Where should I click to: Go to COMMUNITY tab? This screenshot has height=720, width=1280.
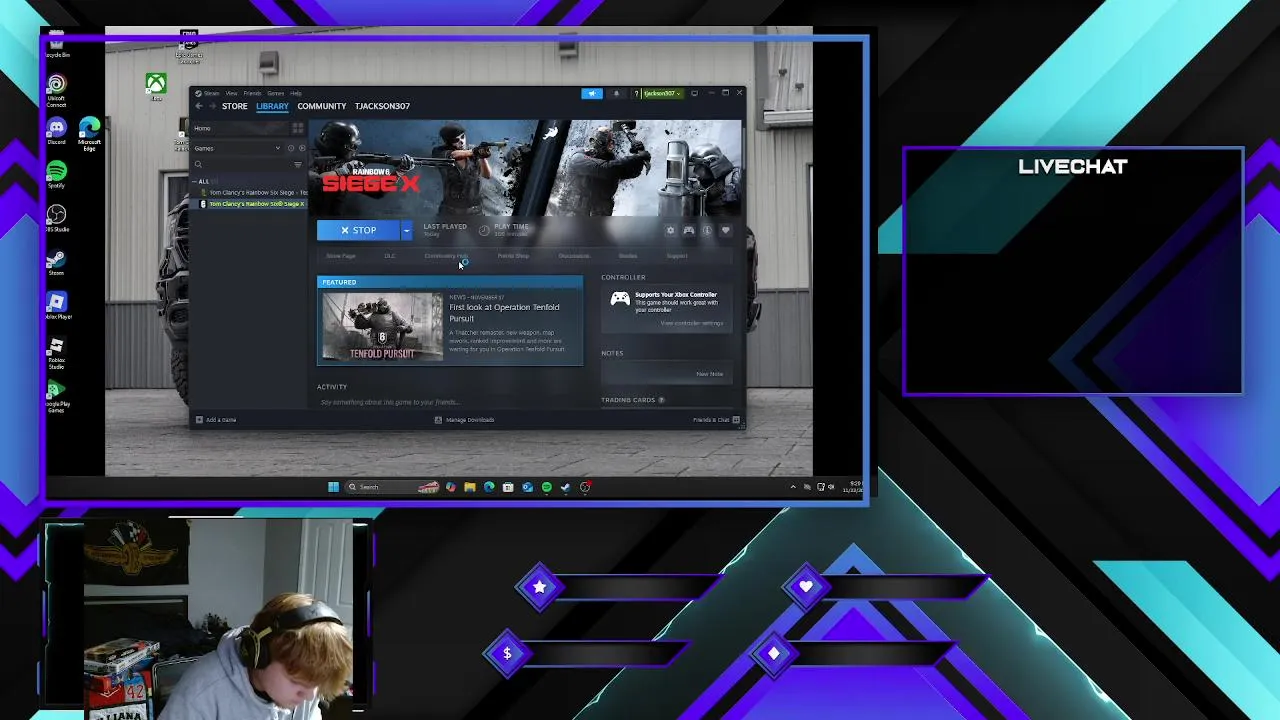coord(321,106)
